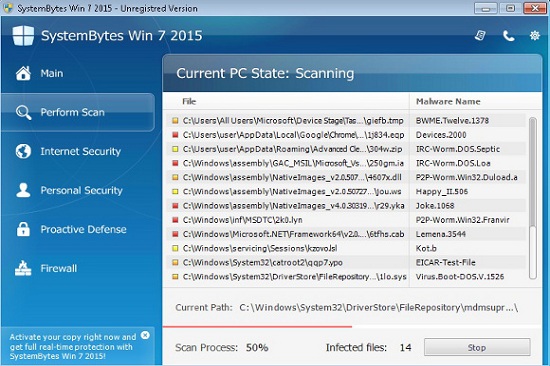Viewport: 550px width, 366px height.
Task: Dismiss the activation notice with X
Action: coord(145,335)
